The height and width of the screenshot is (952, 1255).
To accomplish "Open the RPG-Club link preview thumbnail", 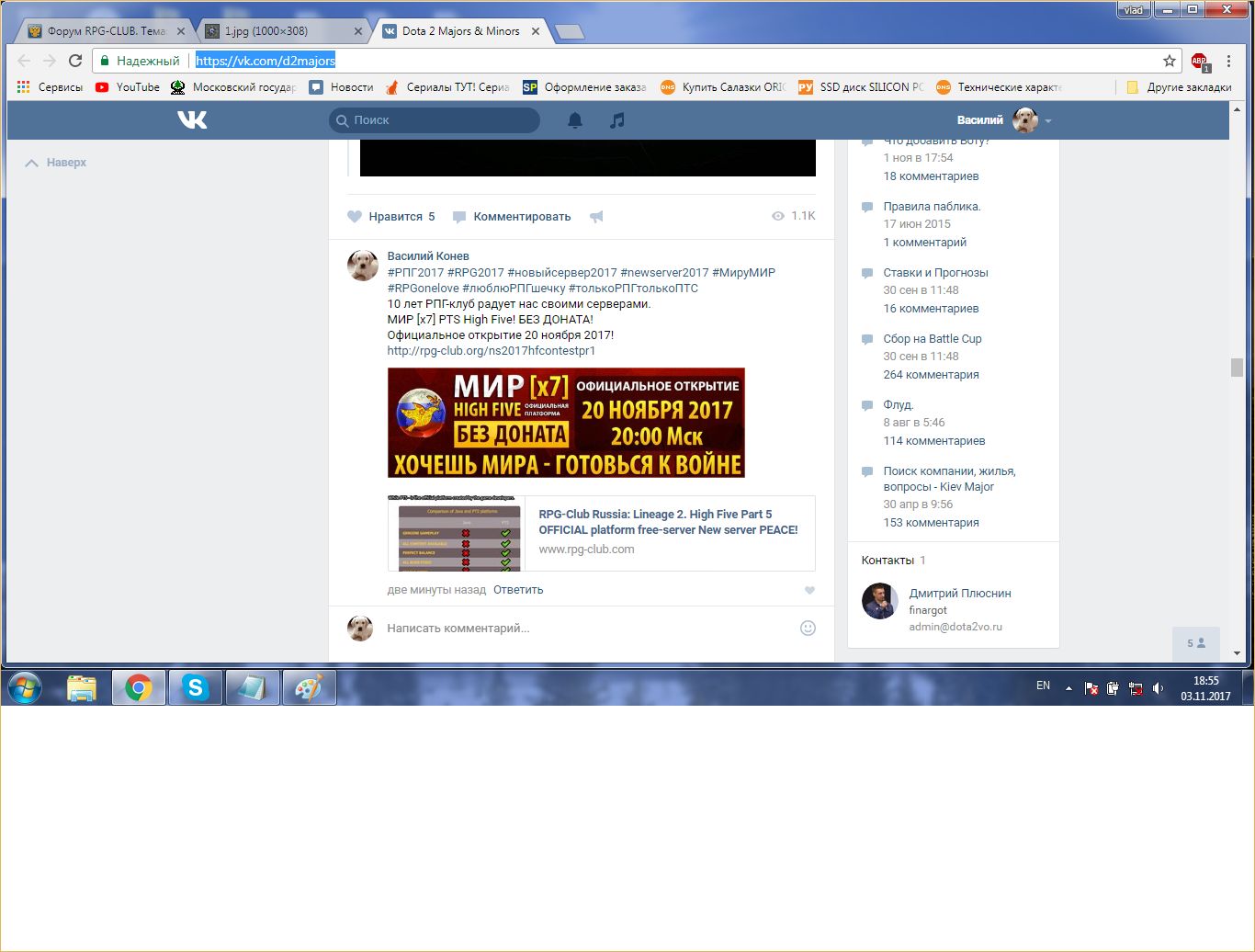I will click(x=458, y=534).
